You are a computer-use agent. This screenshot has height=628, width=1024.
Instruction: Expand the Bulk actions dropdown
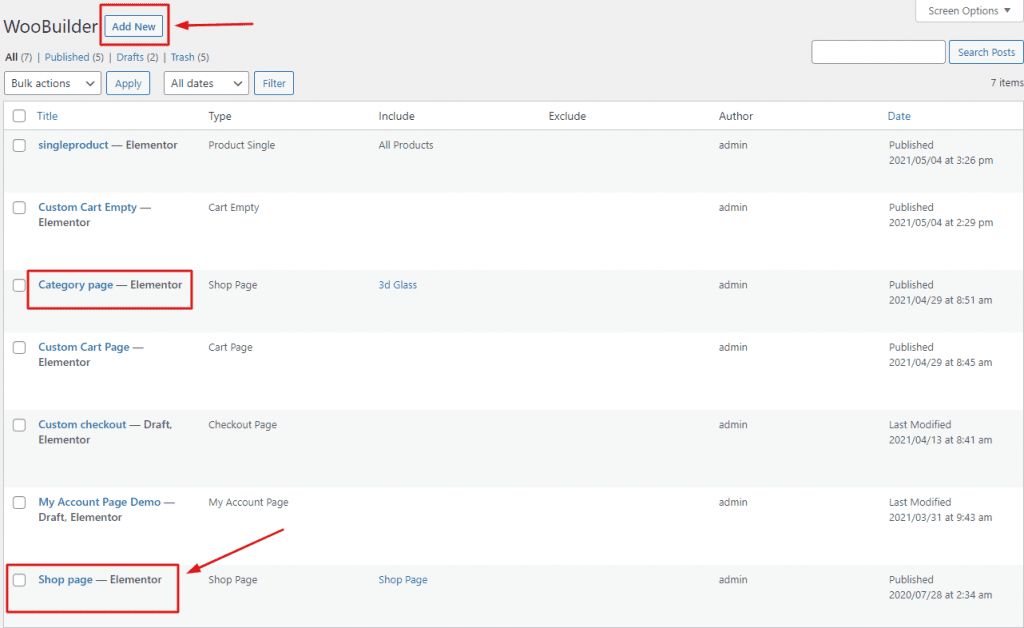pos(52,83)
